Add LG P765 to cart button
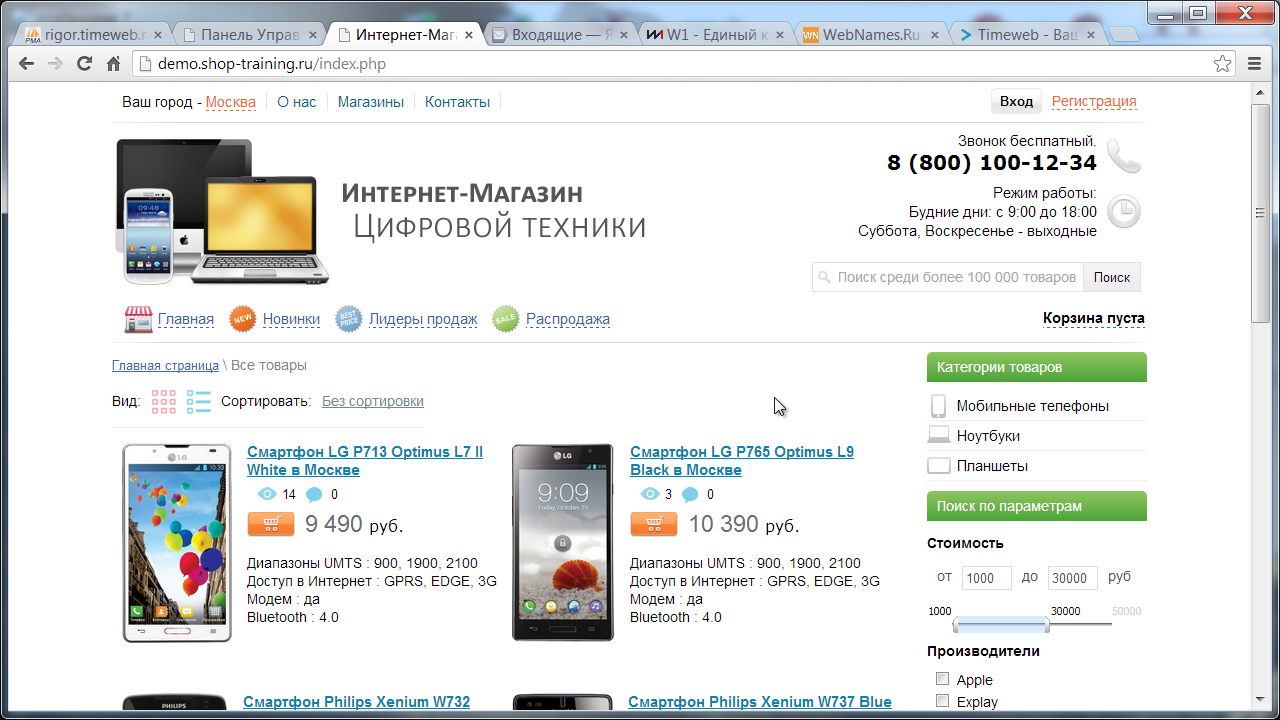 [x=654, y=524]
